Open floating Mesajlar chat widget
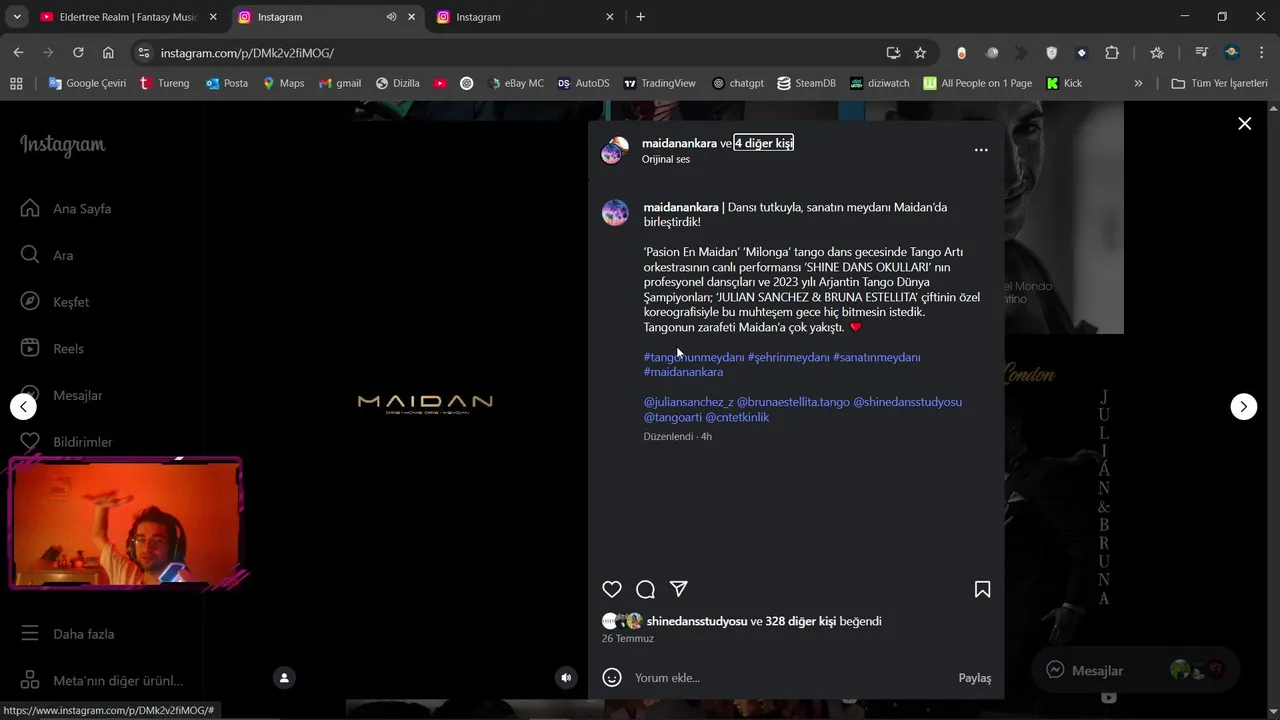Image resolution: width=1280 pixels, height=720 pixels. [1135, 670]
